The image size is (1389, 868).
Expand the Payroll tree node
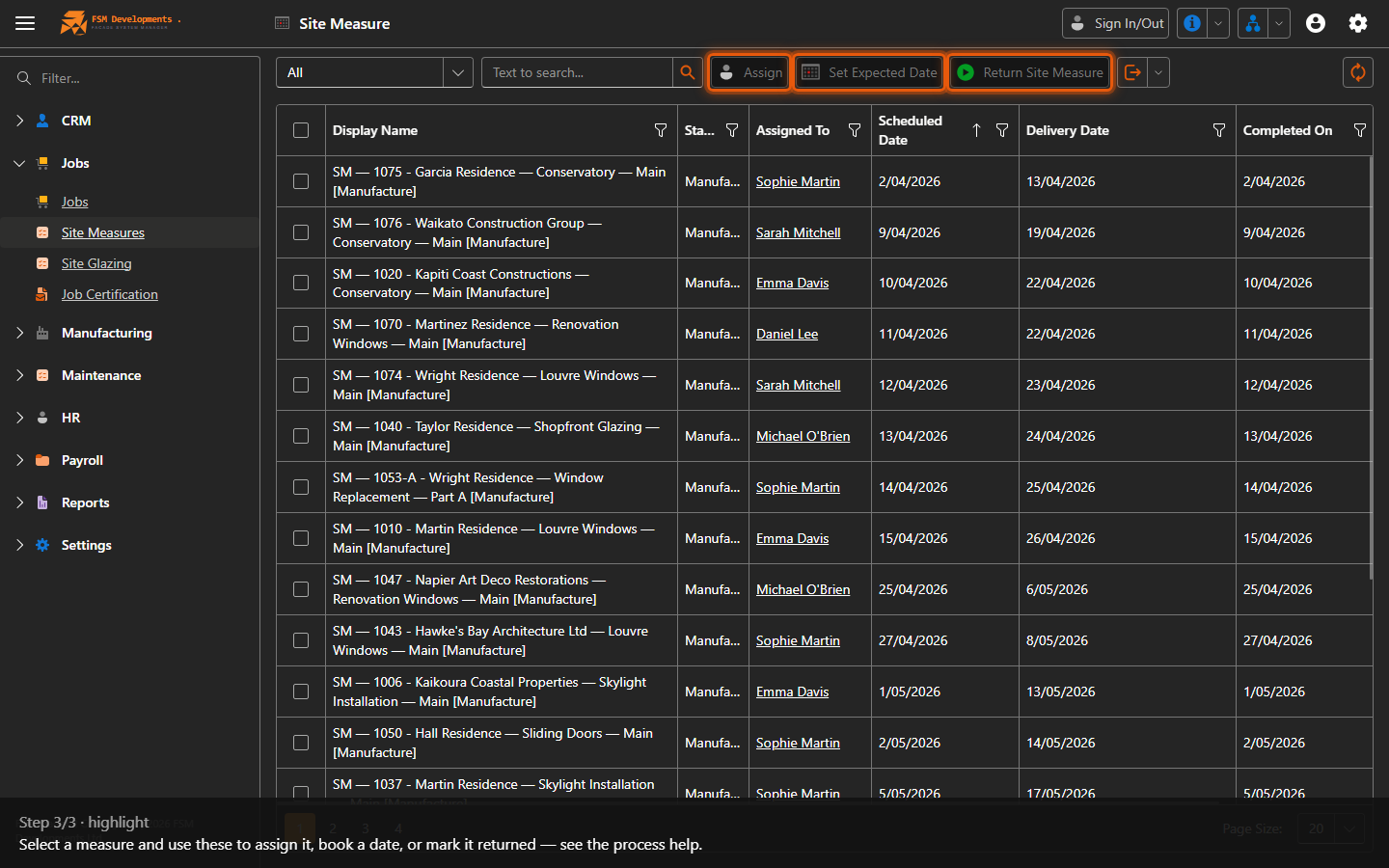pos(19,460)
